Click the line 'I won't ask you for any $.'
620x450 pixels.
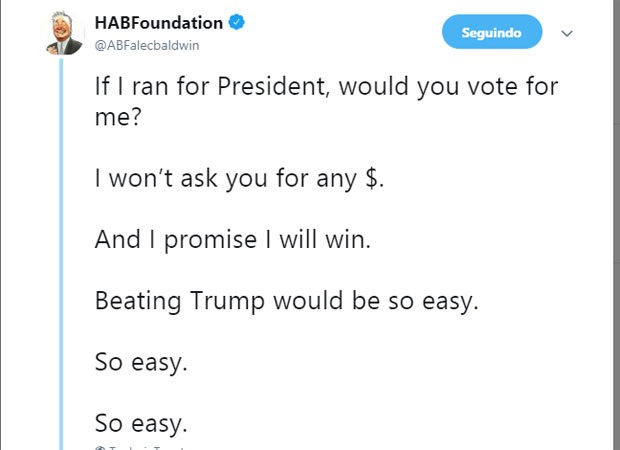tap(239, 179)
